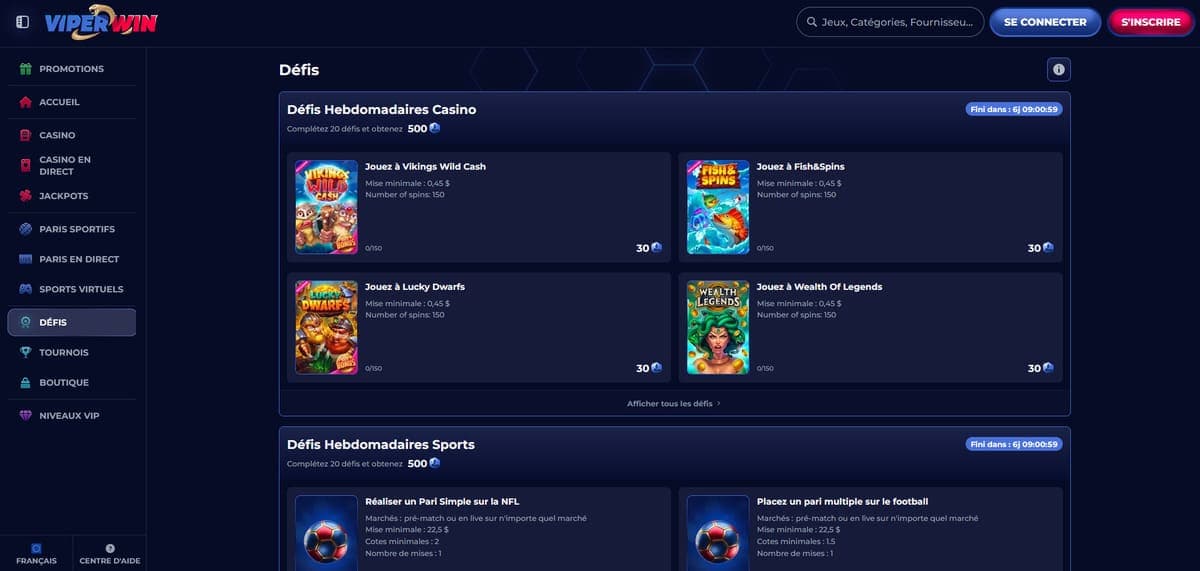Click the Jackpots icon in sidebar
This screenshot has width=1200, height=571.
coord(26,196)
